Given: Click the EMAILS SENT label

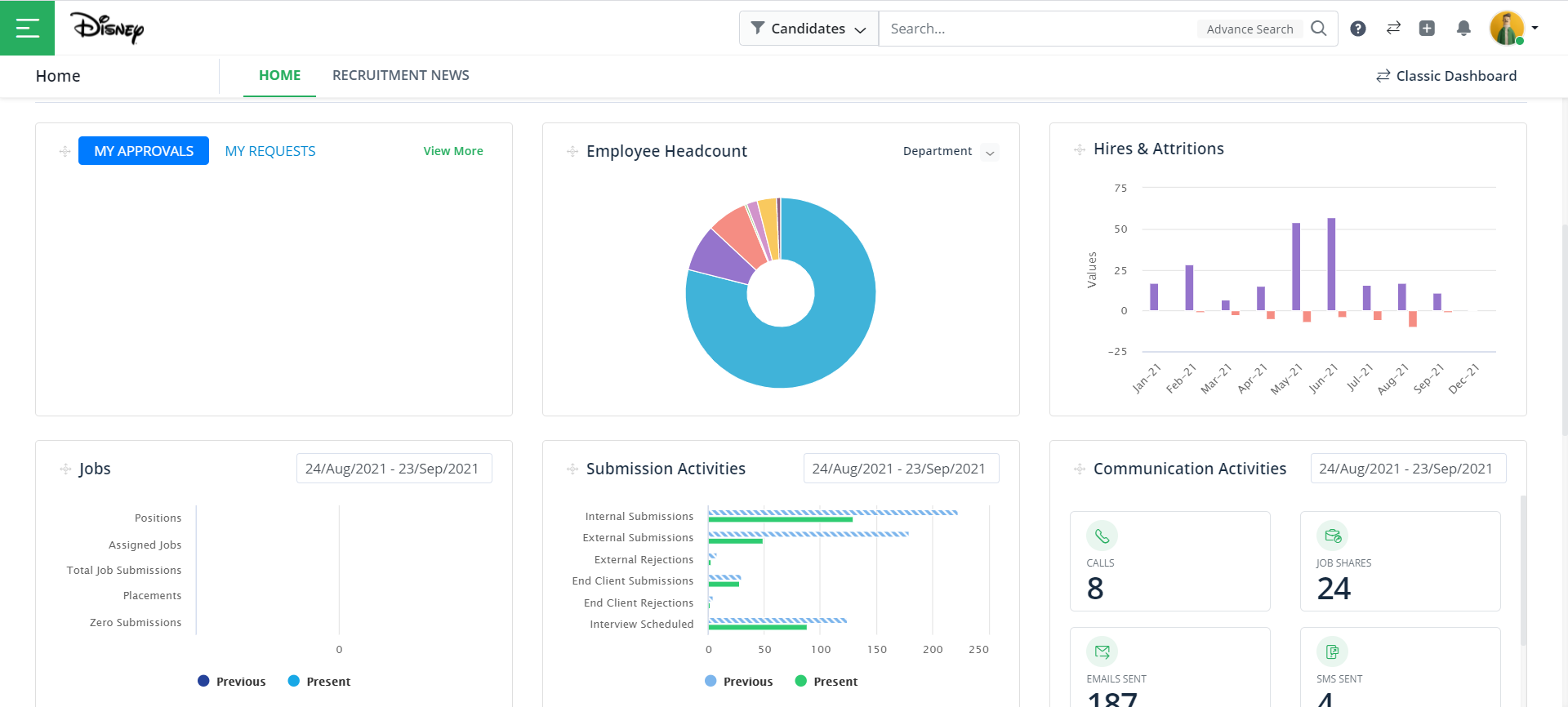Looking at the screenshot, I should click(x=1116, y=679).
